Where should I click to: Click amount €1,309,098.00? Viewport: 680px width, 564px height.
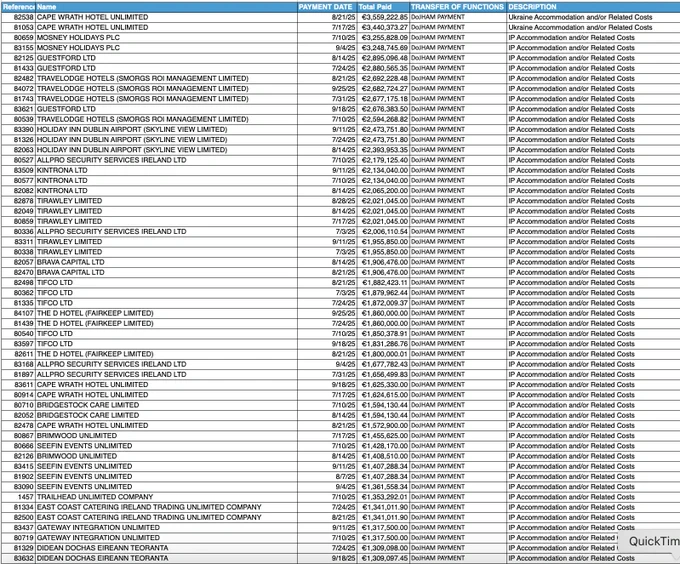pyautogui.click(x=385, y=548)
